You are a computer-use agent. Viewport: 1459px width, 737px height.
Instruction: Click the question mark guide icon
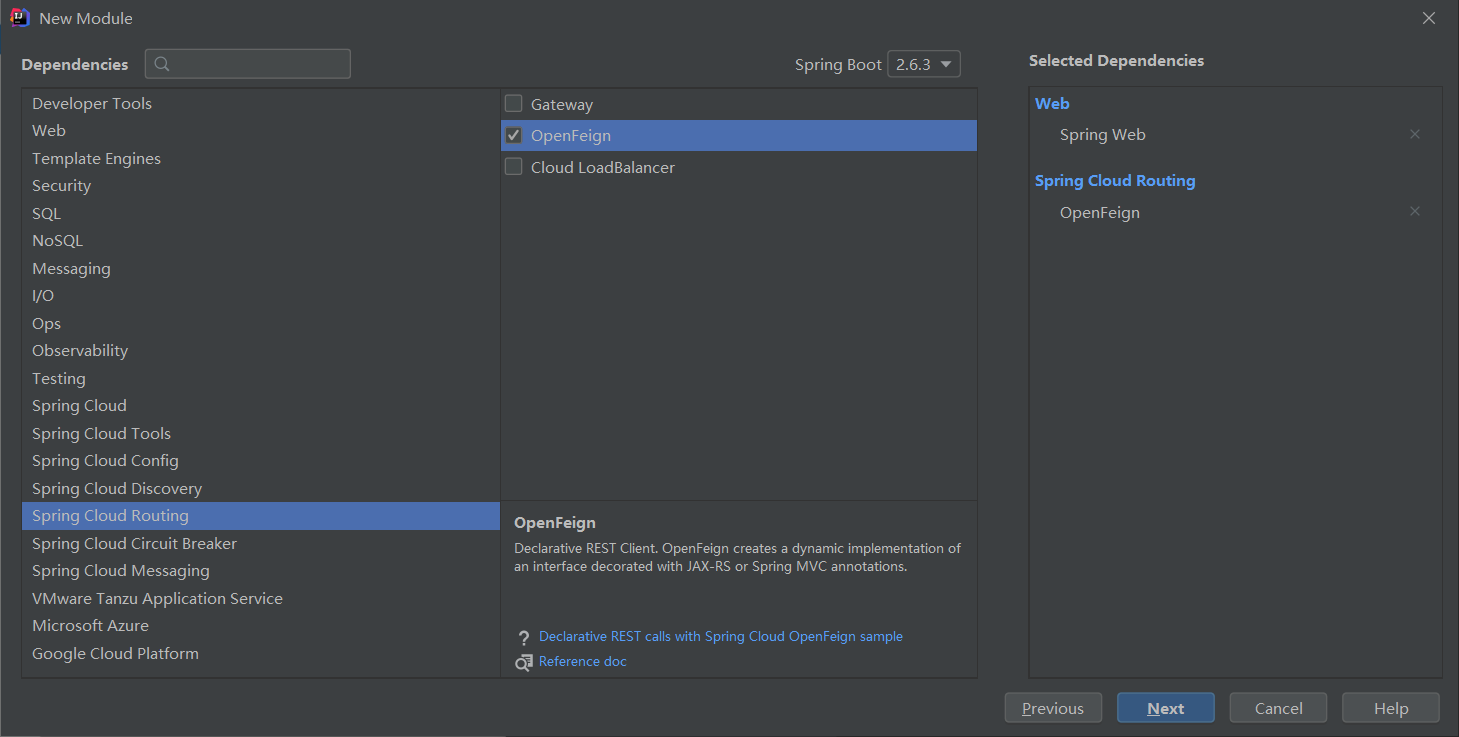point(523,637)
